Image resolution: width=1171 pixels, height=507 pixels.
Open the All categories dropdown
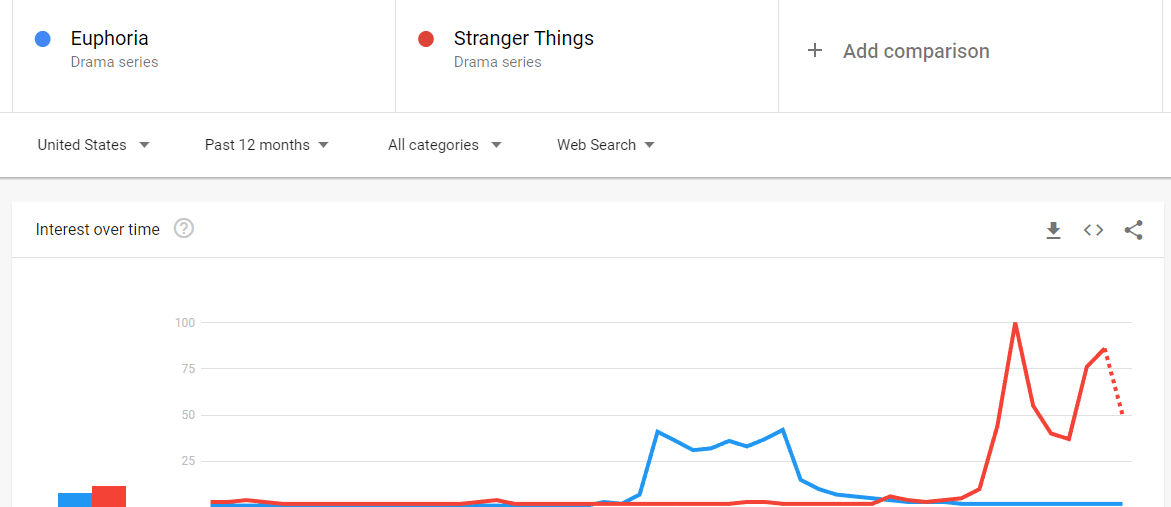[444, 145]
